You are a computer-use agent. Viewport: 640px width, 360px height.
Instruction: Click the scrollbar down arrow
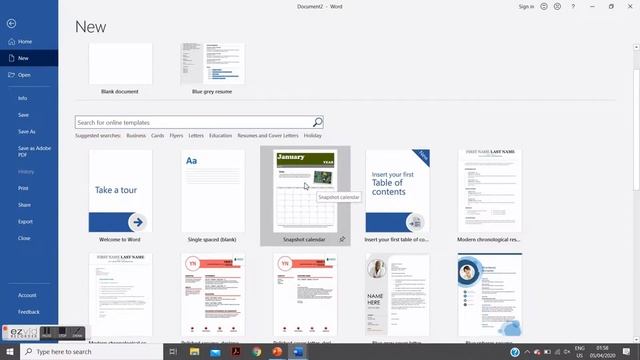[x=636, y=340]
